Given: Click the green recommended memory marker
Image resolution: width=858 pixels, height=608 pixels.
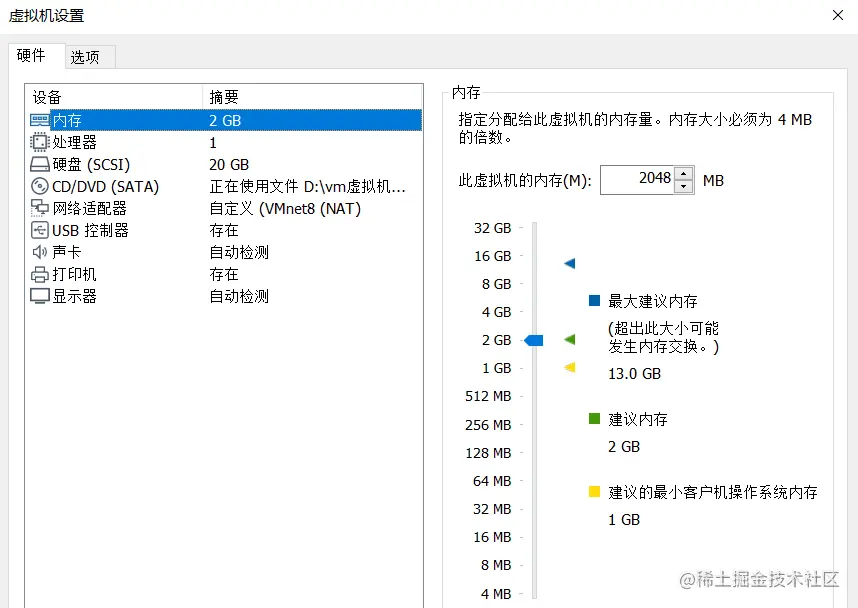Looking at the screenshot, I should [x=570, y=339].
